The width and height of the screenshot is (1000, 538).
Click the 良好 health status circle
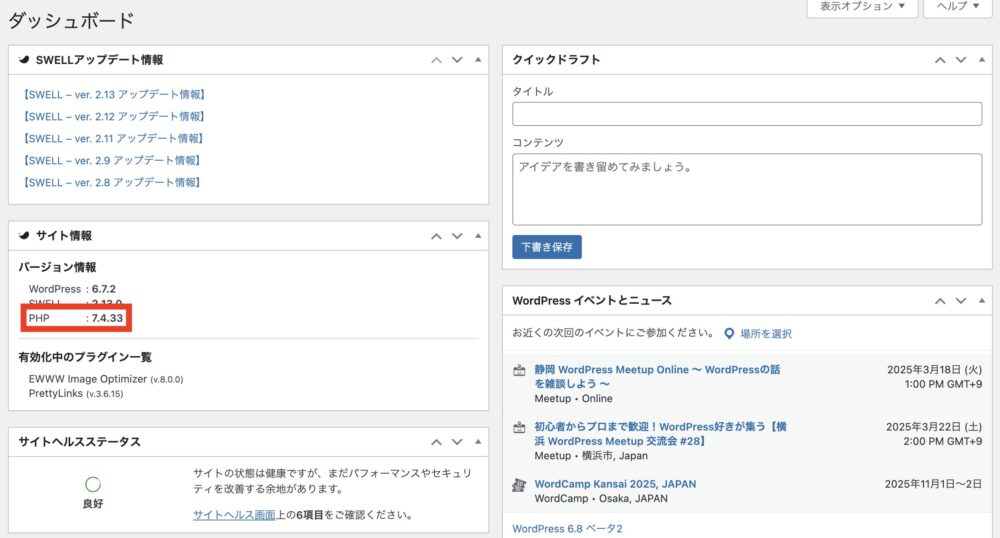pos(93,484)
